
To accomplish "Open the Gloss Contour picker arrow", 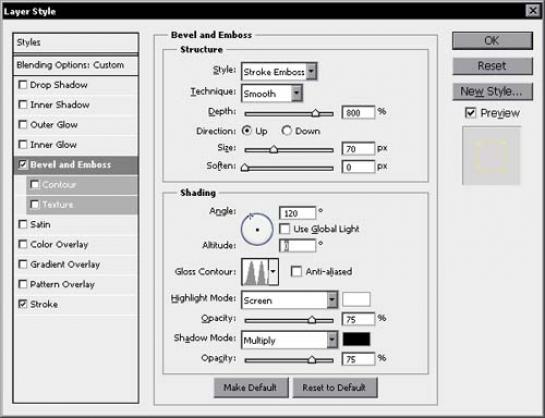I will [x=273, y=272].
